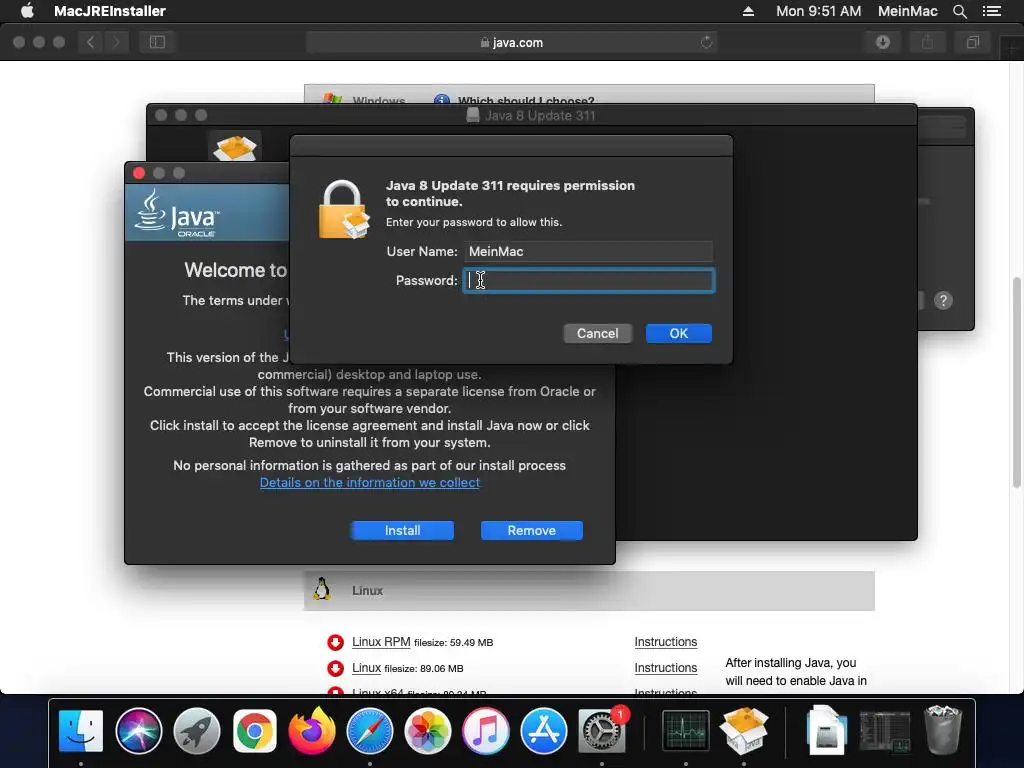Open the clock showing Mon 9:51 AM
The image size is (1024, 768).
coord(818,11)
